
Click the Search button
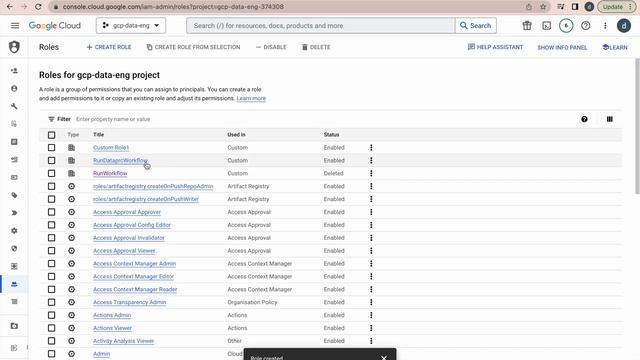coord(476,26)
